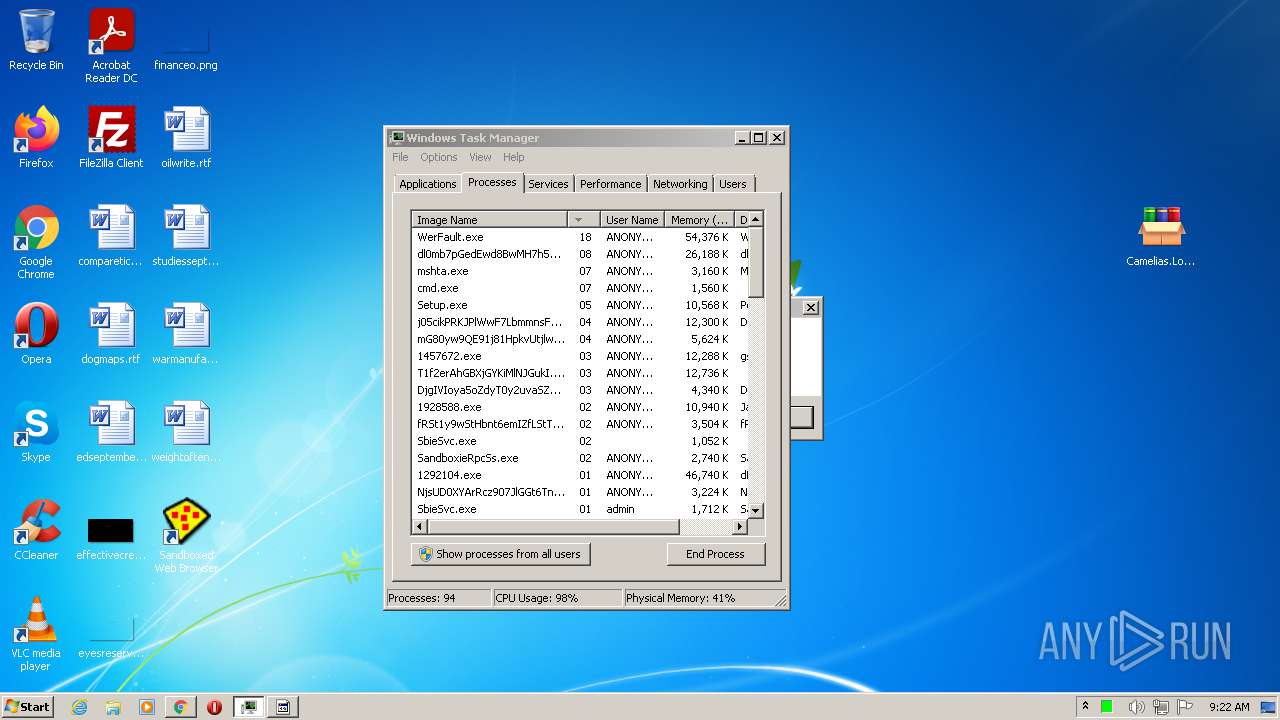
Task: Switch to the Applications tab
Action: (427, 184)
